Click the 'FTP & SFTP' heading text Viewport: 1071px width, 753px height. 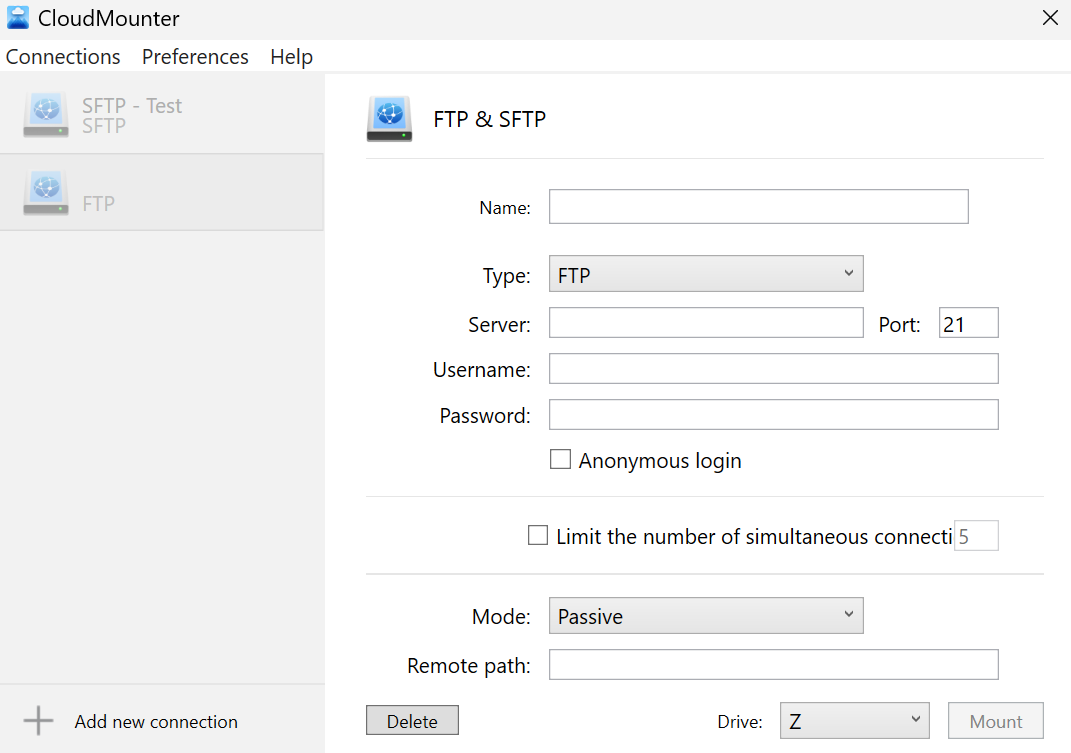click(x=489, y=119)
